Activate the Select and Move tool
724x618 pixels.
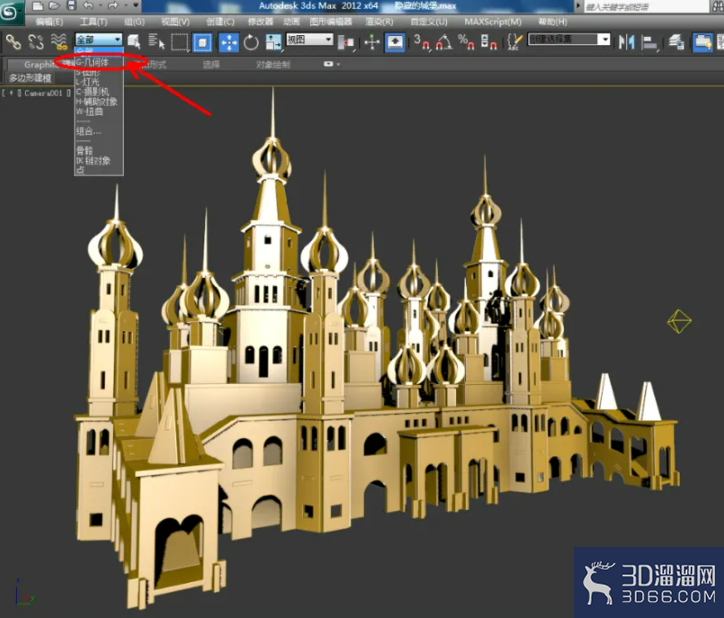pos(229,42)
